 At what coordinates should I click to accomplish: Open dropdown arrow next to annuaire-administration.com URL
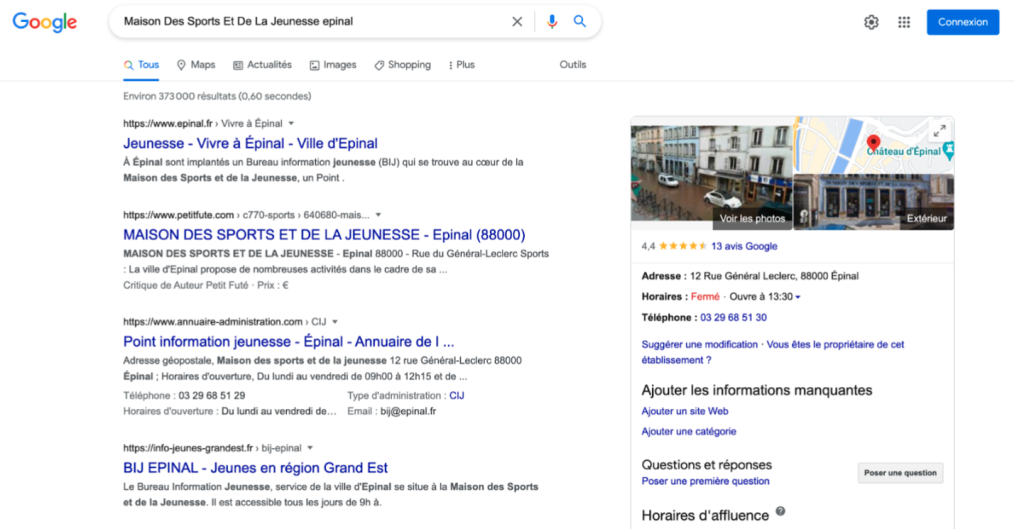tap(335, 321)
